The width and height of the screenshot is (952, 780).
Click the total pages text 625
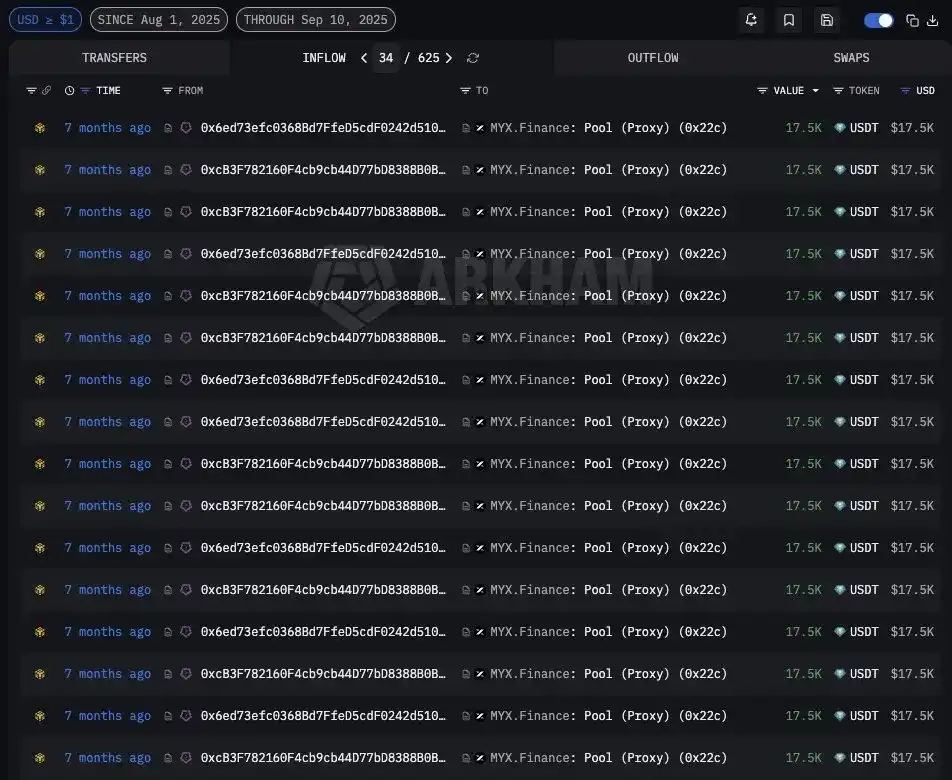[x=429, y=58]
